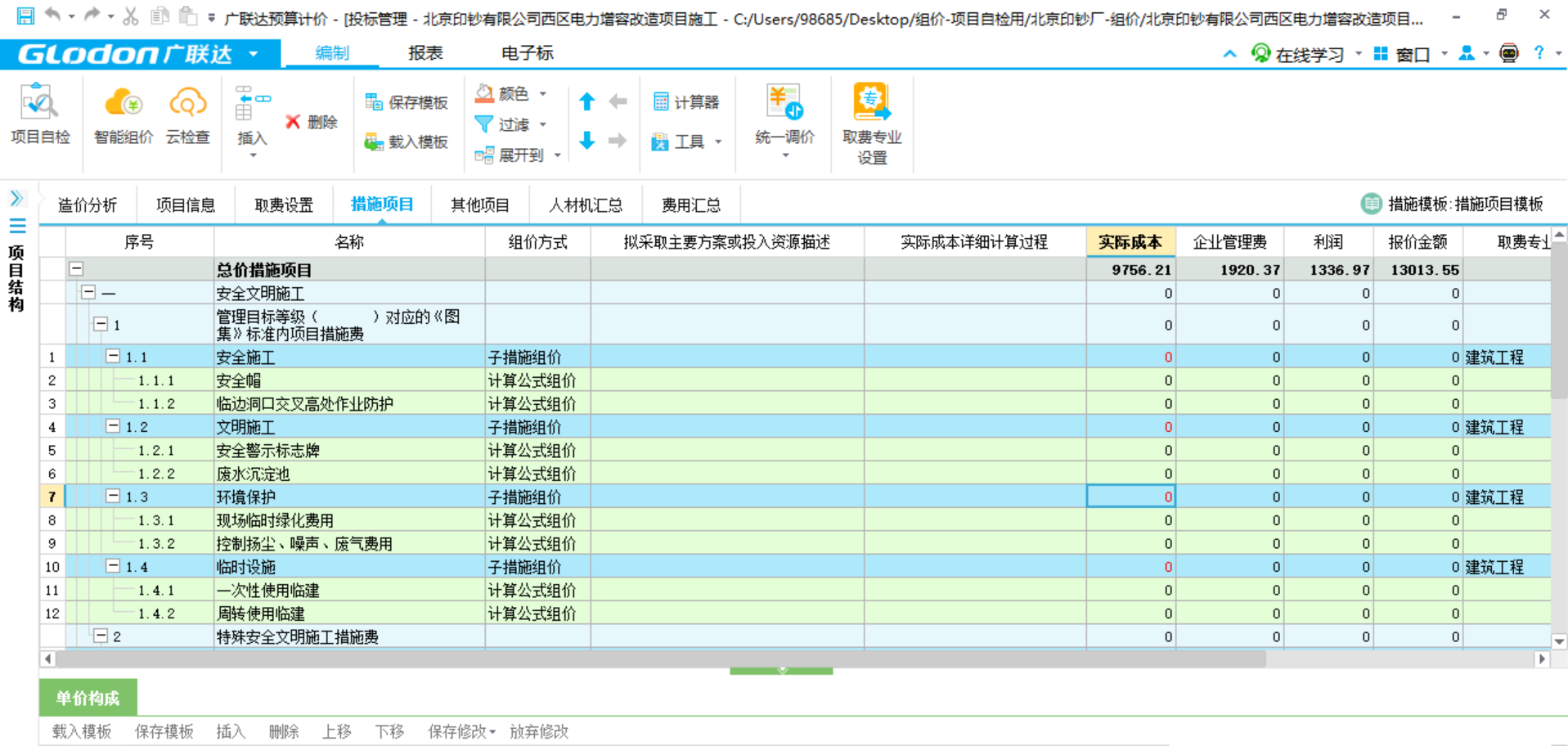The height and width of the screenshot is (746, 1568).
Task: Select the 安全帽 row name cell
Action: [349, 380]
